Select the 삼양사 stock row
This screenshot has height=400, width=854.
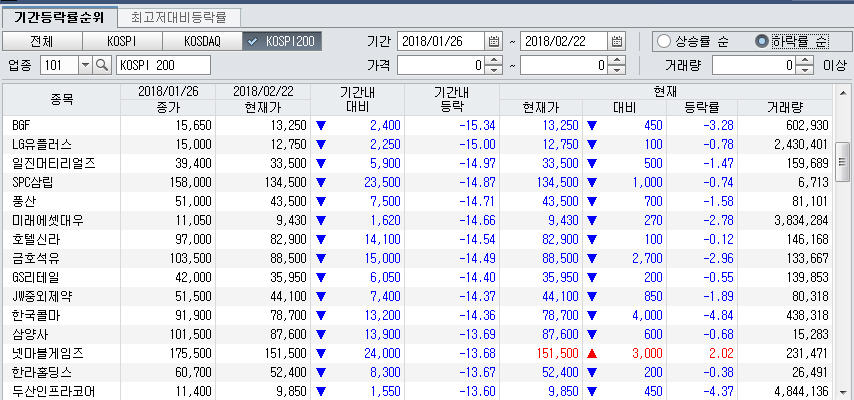(x=418, y=334)
